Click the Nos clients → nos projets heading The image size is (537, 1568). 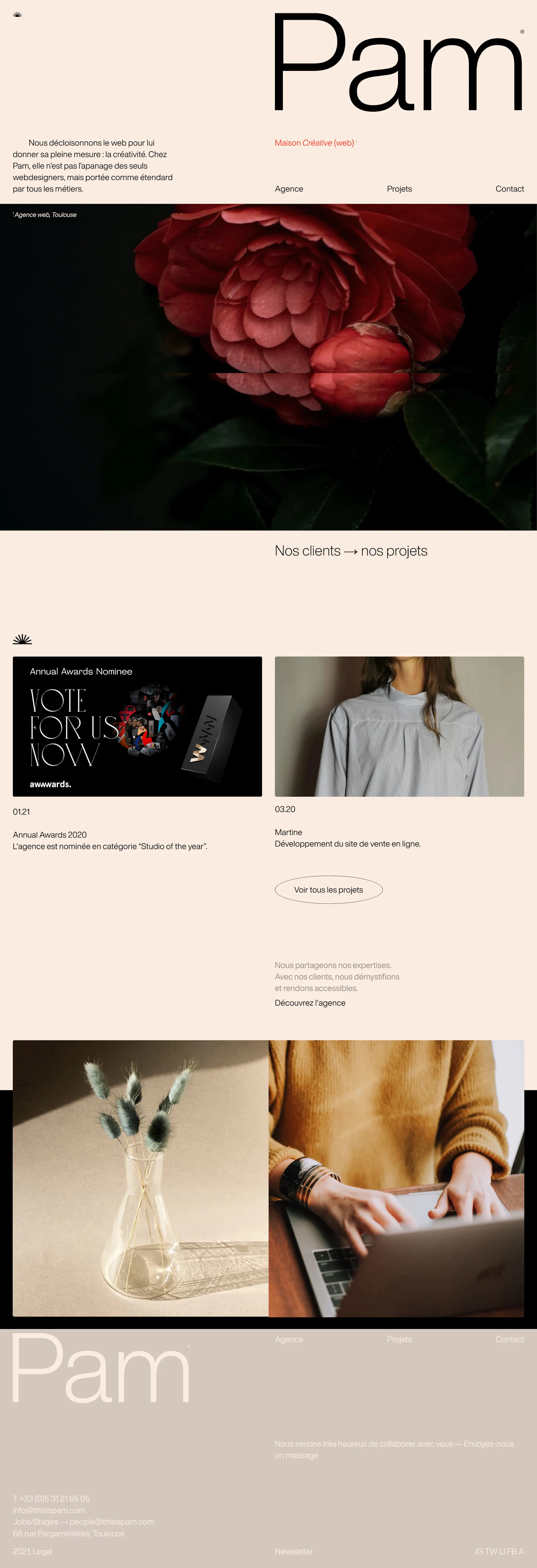[x=351, y=551]
